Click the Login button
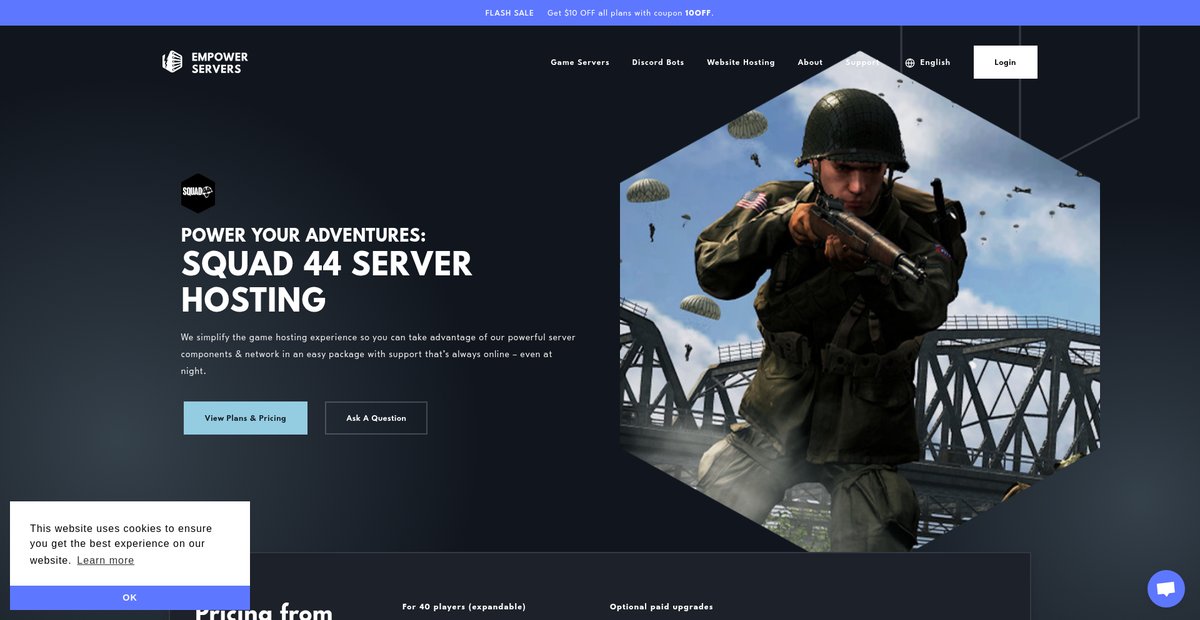1200x620 pixels. coord(1005,62)
